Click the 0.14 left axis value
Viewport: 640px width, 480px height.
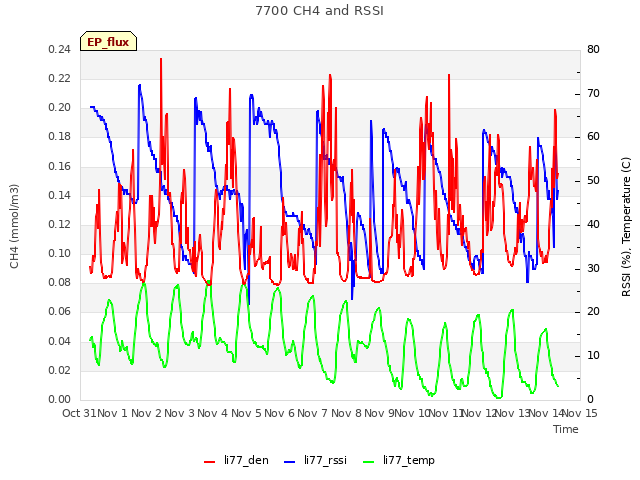pyautogui.click(x=59, y=195)
